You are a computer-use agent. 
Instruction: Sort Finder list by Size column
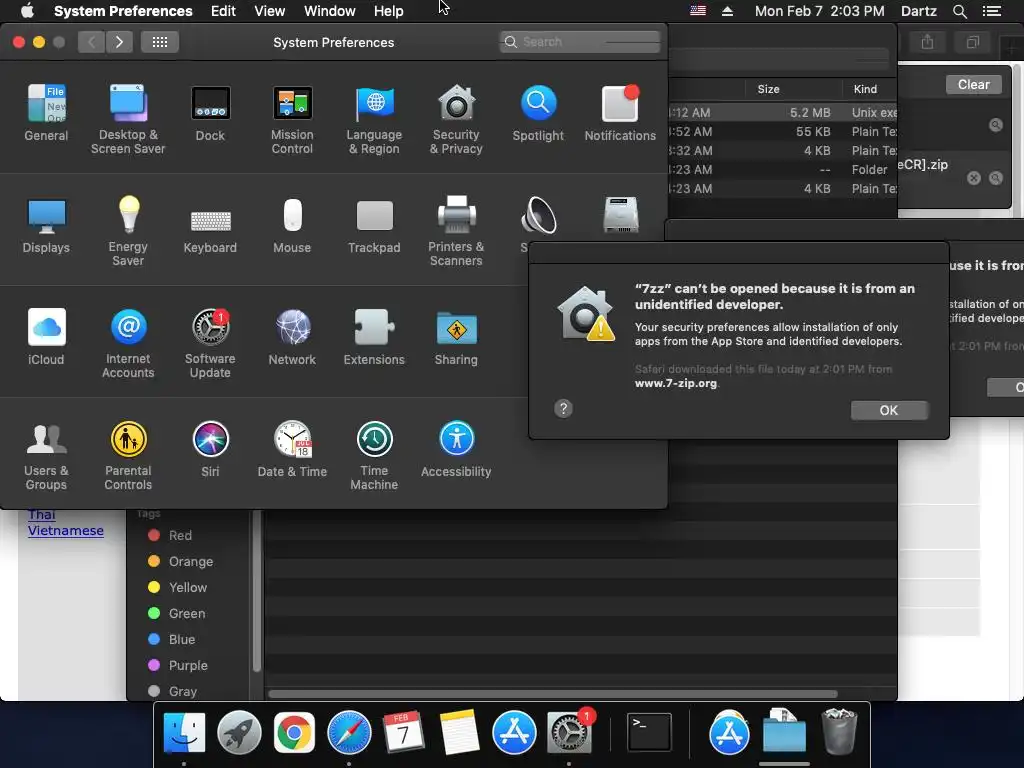point(793,89)
